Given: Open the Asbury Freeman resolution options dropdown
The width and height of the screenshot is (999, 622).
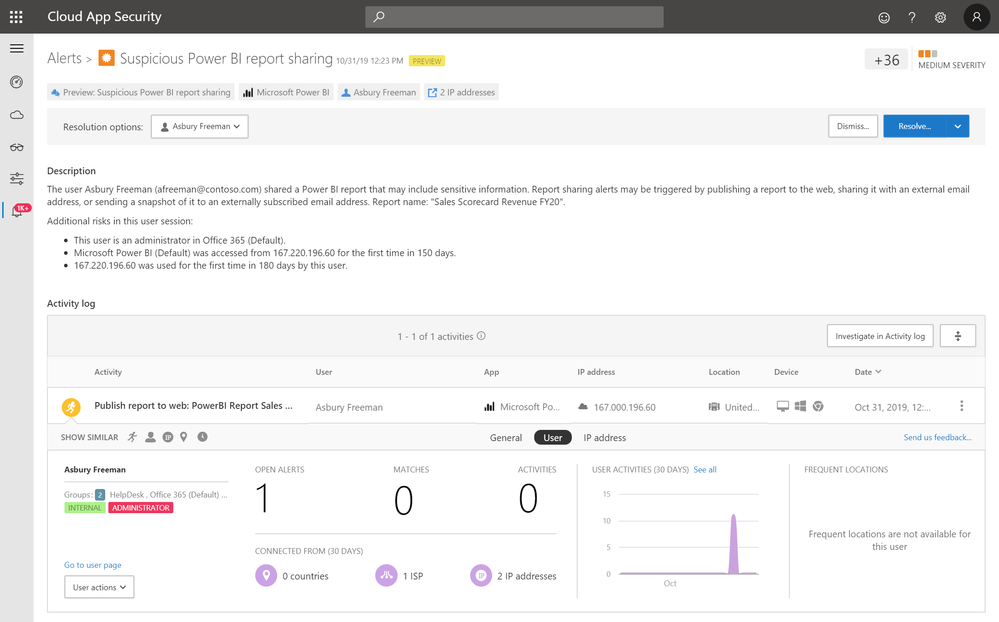Looking at the screenshot, I should point(200,127).
